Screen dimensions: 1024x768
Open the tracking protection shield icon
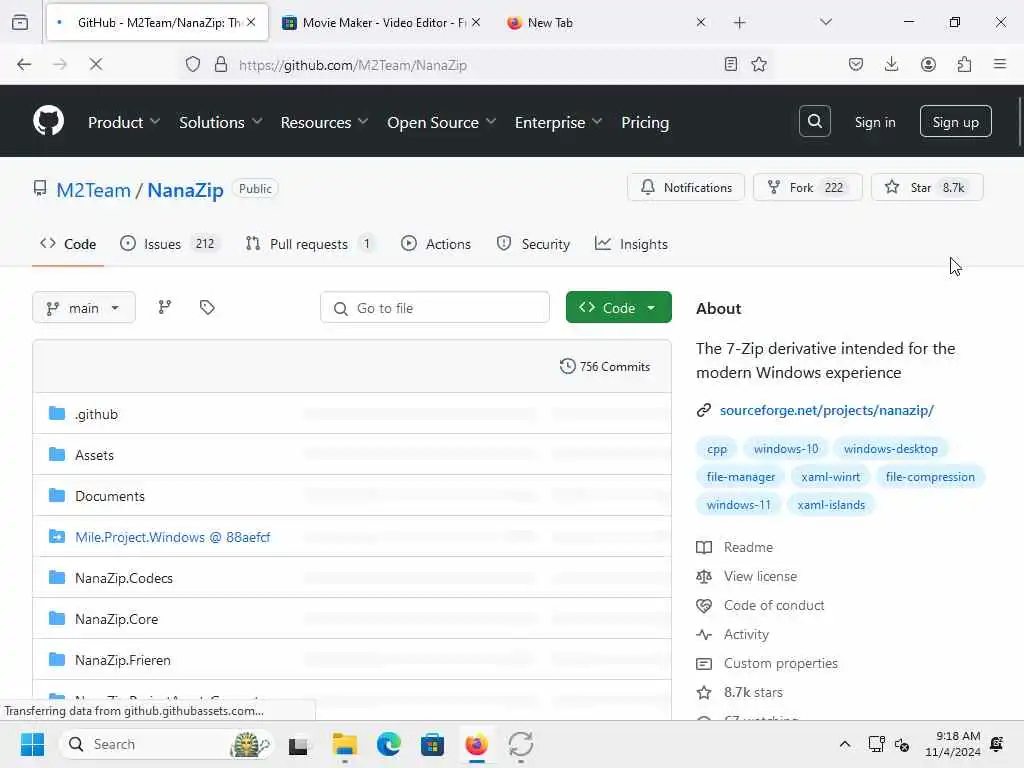pyautogui.click(x=193, y=64)
